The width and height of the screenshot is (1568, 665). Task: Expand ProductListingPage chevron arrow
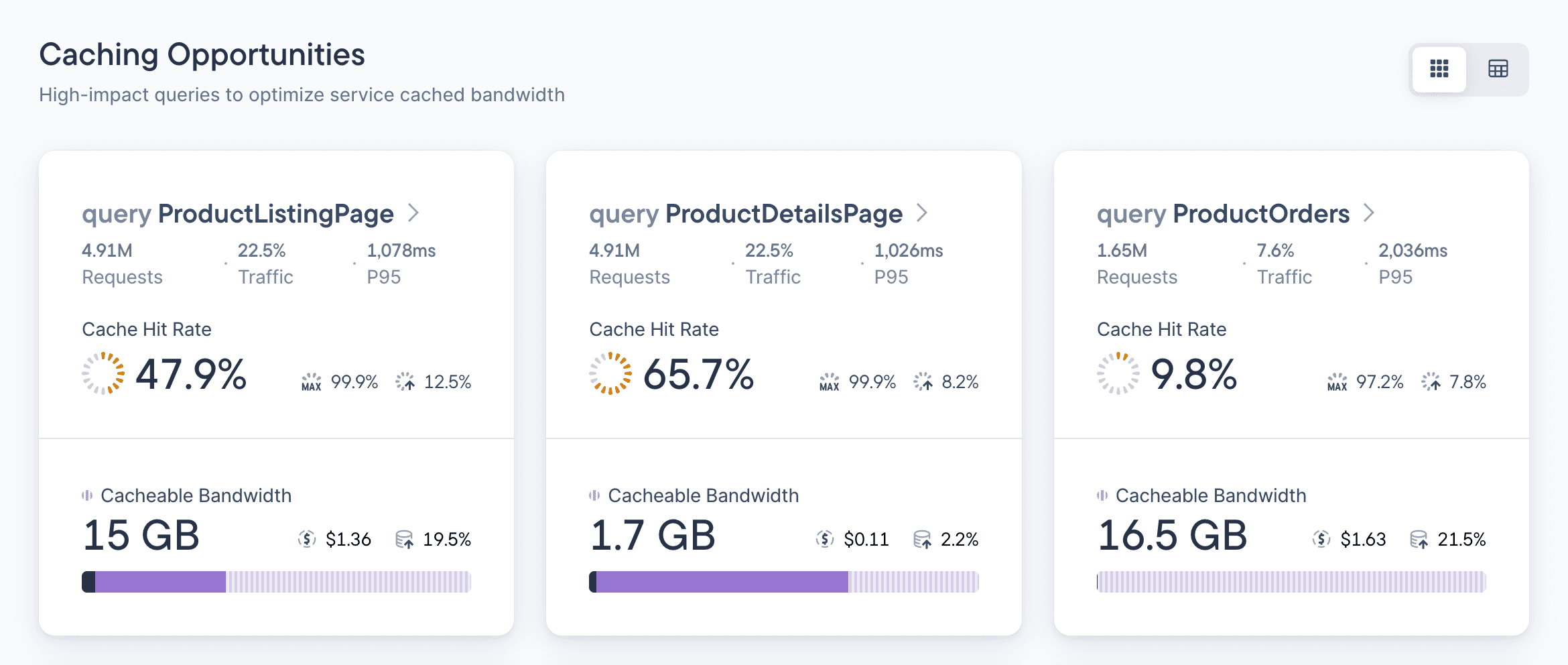click(x=413, y=213)
